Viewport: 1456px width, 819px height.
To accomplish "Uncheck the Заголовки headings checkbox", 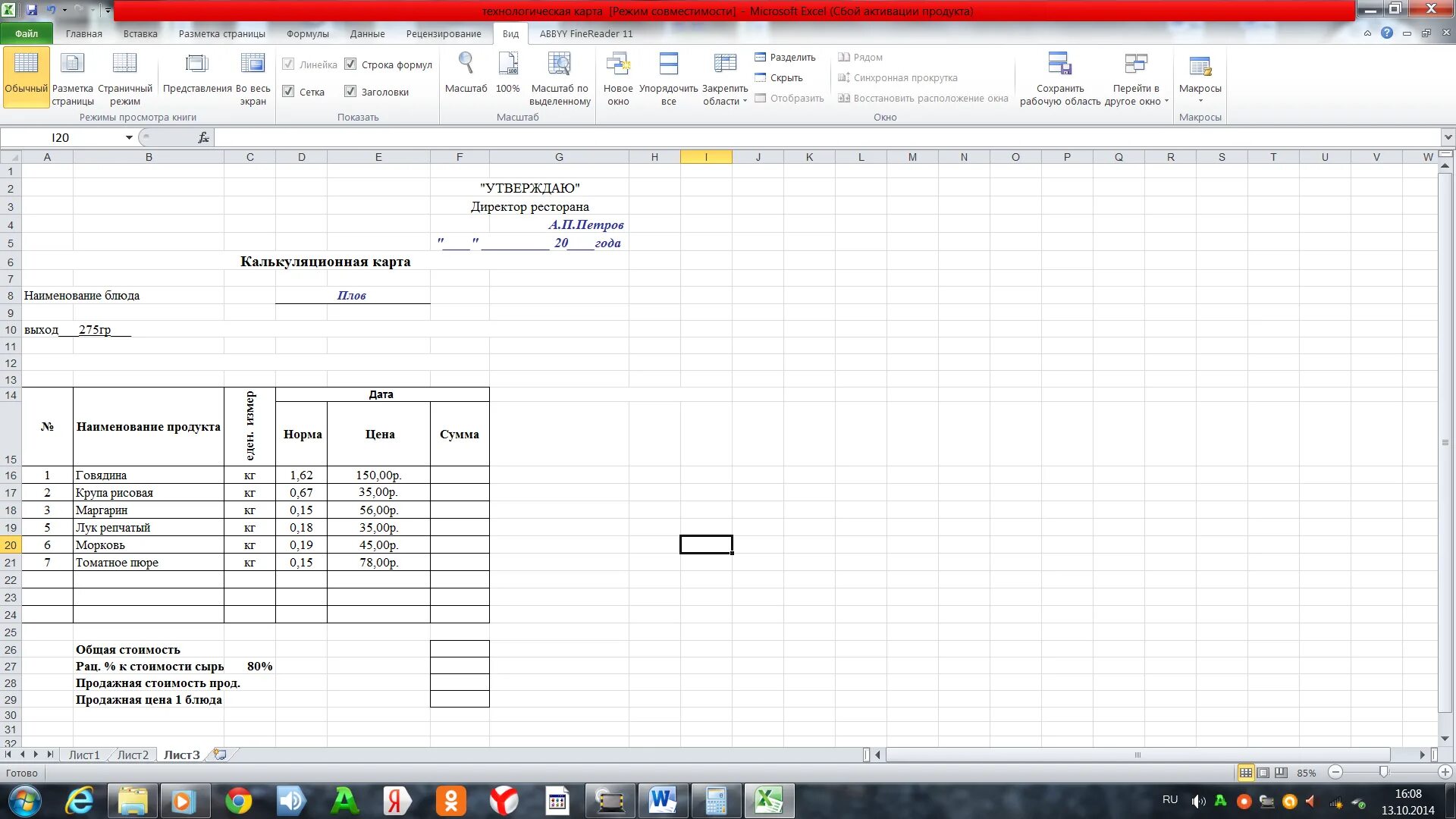I will (x=350, y=92).
